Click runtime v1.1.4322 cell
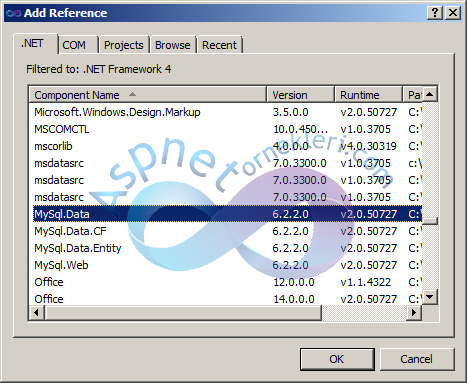The image size is (467, 383). (365, 282)
